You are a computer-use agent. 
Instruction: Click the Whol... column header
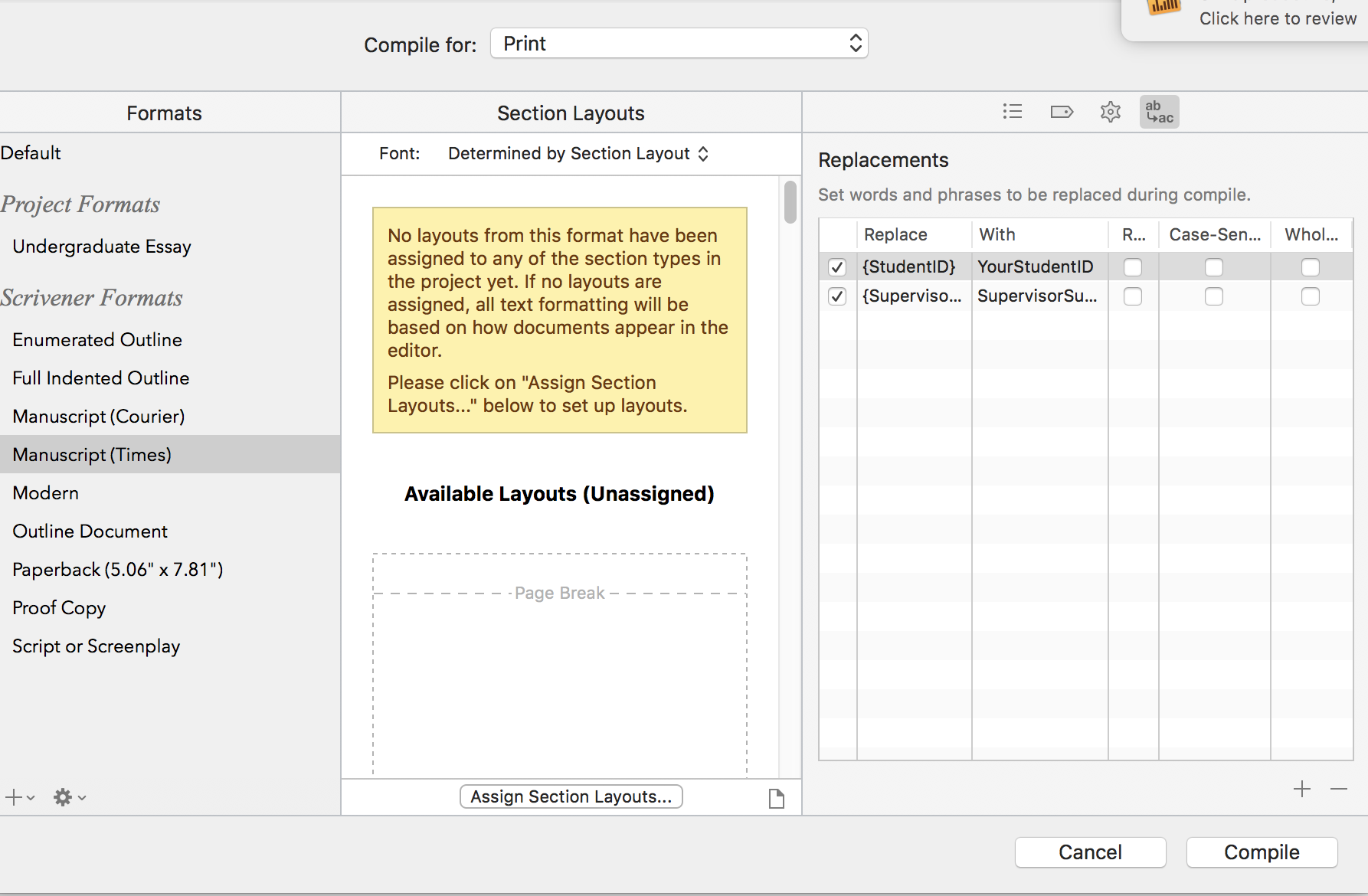1311,234
